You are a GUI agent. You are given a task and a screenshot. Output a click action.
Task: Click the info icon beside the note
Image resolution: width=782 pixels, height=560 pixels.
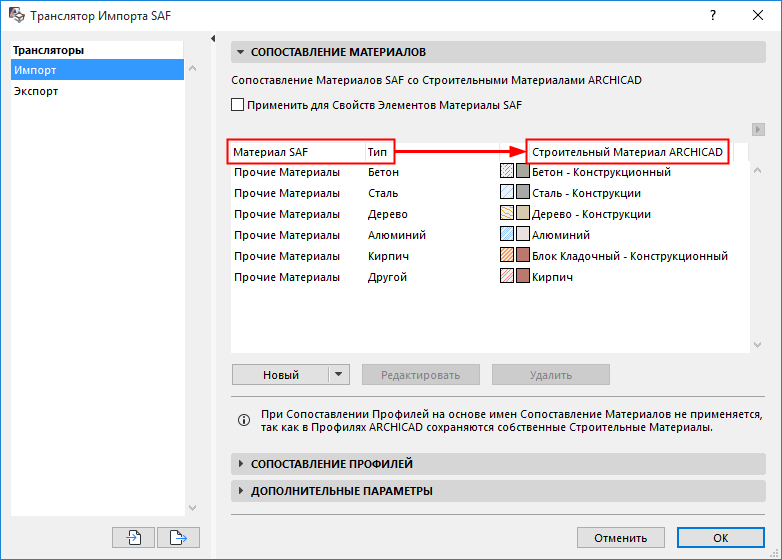click(x=244, y=420)
